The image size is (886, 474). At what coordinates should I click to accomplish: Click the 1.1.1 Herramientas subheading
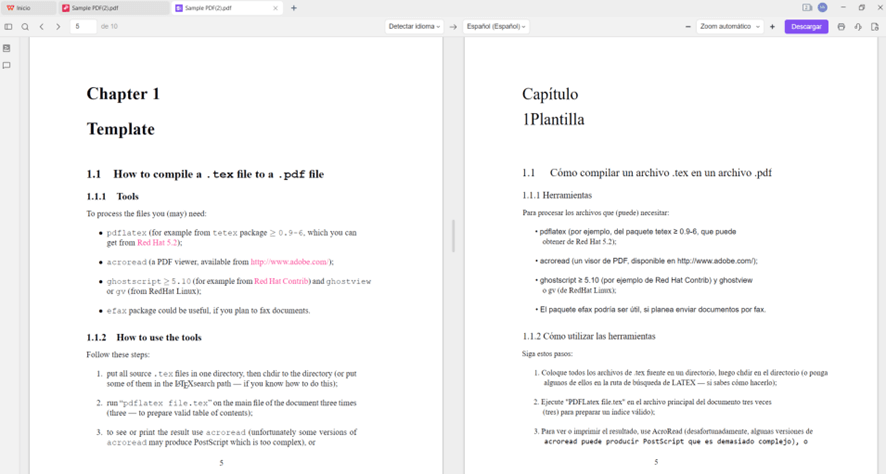tap(557, 195)
